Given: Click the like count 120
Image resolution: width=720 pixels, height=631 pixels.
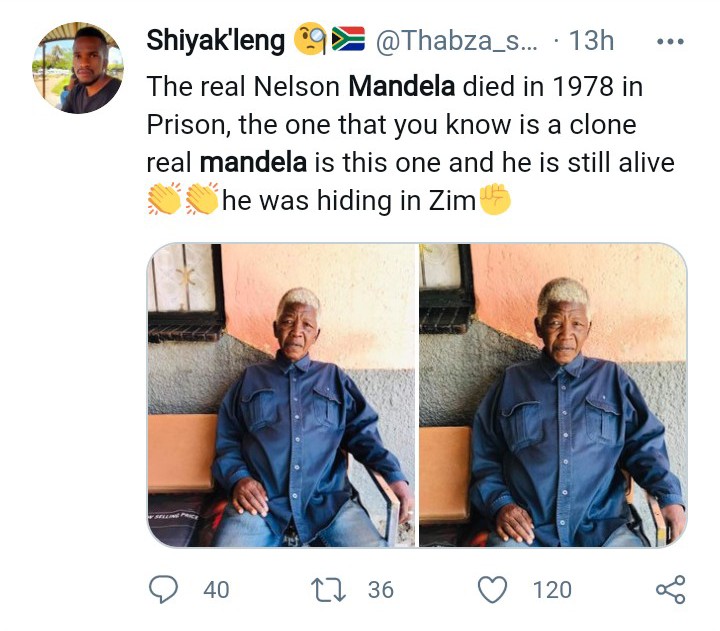Looking at the screenshot, I should 551,590.
